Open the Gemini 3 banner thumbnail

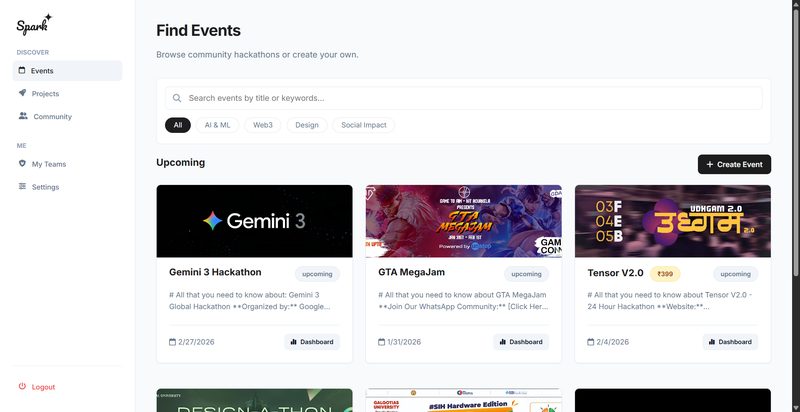[x=254, y=221]
